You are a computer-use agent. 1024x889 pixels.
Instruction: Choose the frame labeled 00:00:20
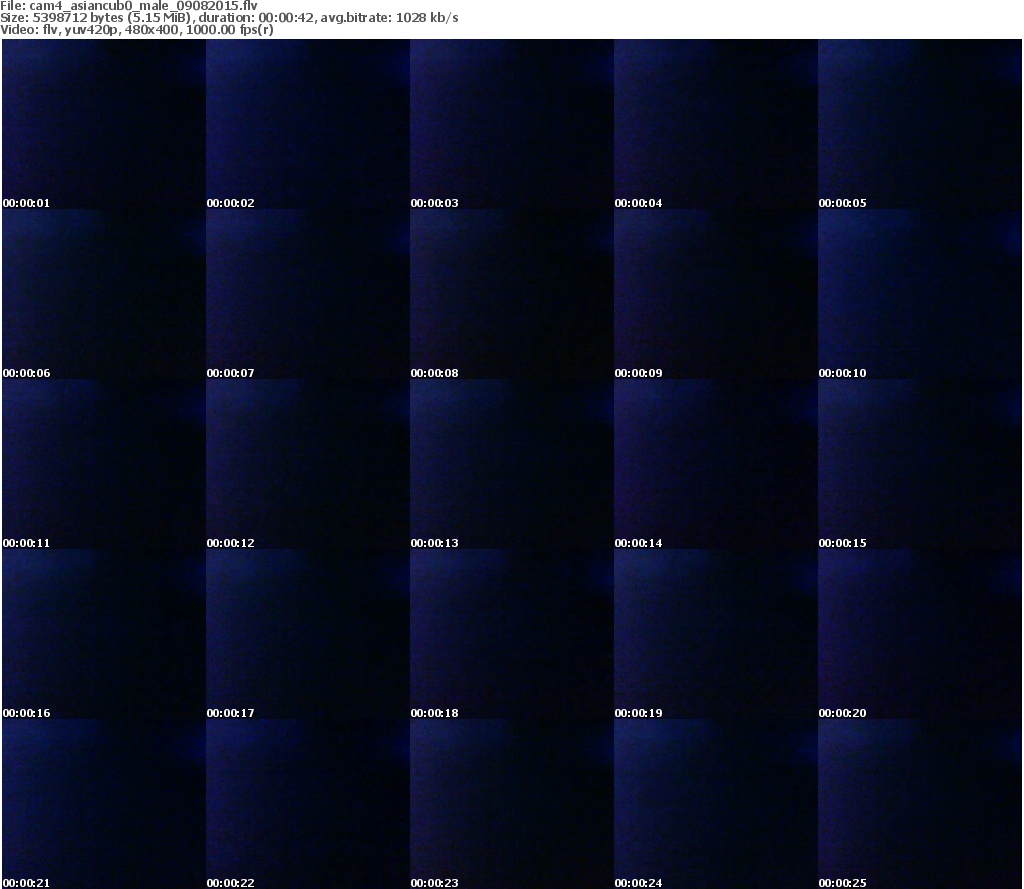pyautogui.click(x=920, y=634)
